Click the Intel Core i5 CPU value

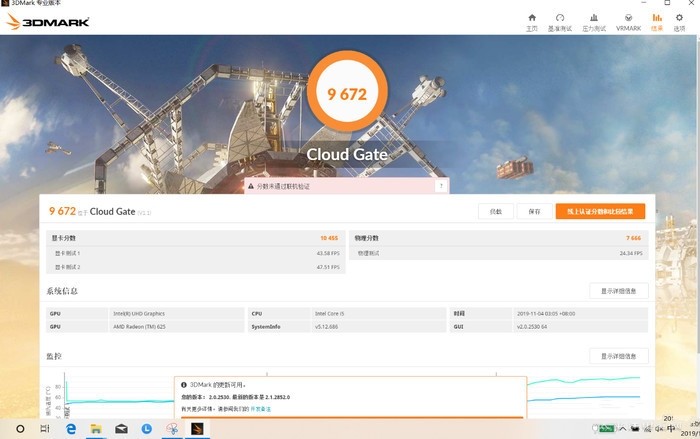[329, 314]
